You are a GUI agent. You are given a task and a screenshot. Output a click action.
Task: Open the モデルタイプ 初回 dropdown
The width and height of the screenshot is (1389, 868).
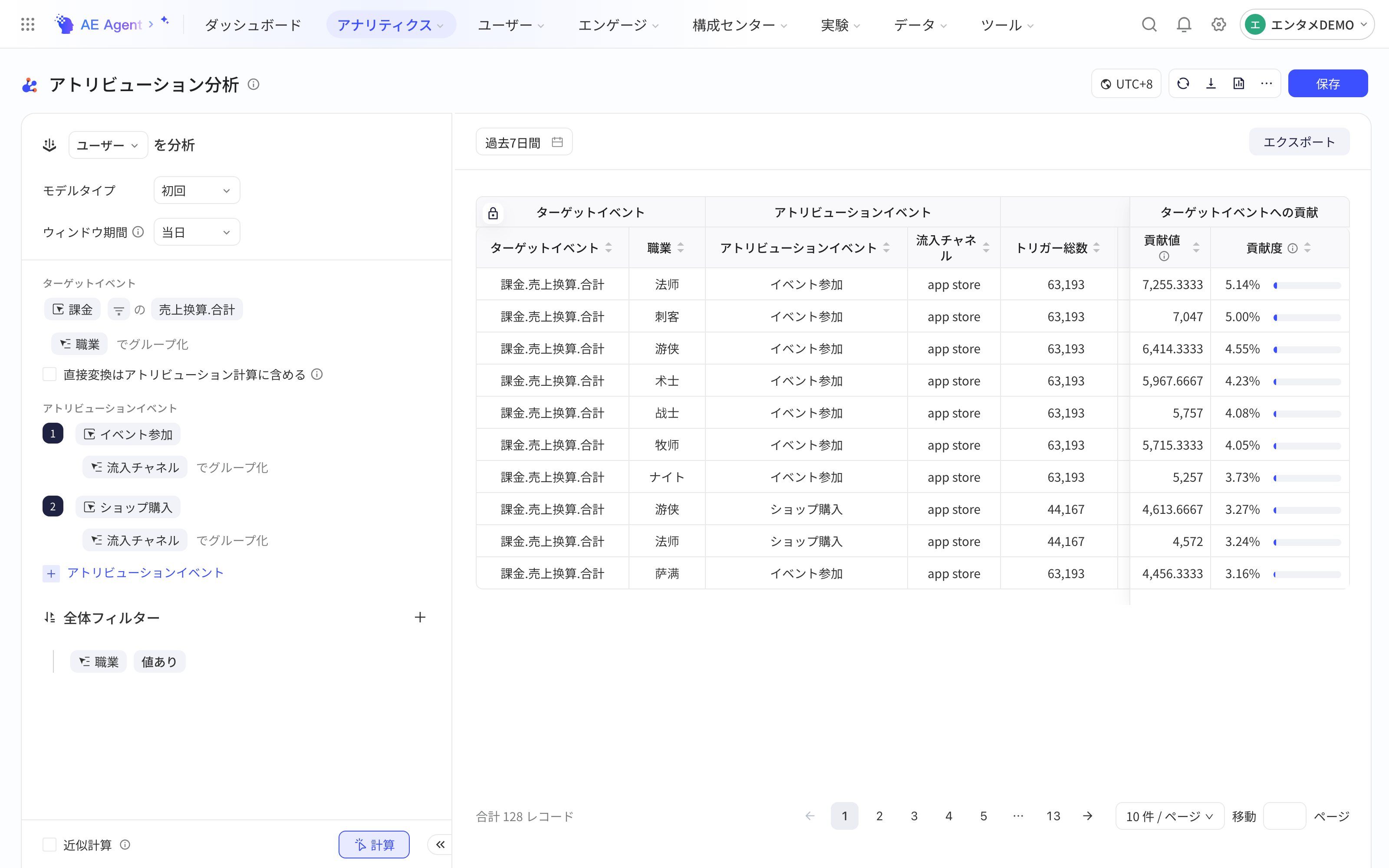(x=196, y=191)
